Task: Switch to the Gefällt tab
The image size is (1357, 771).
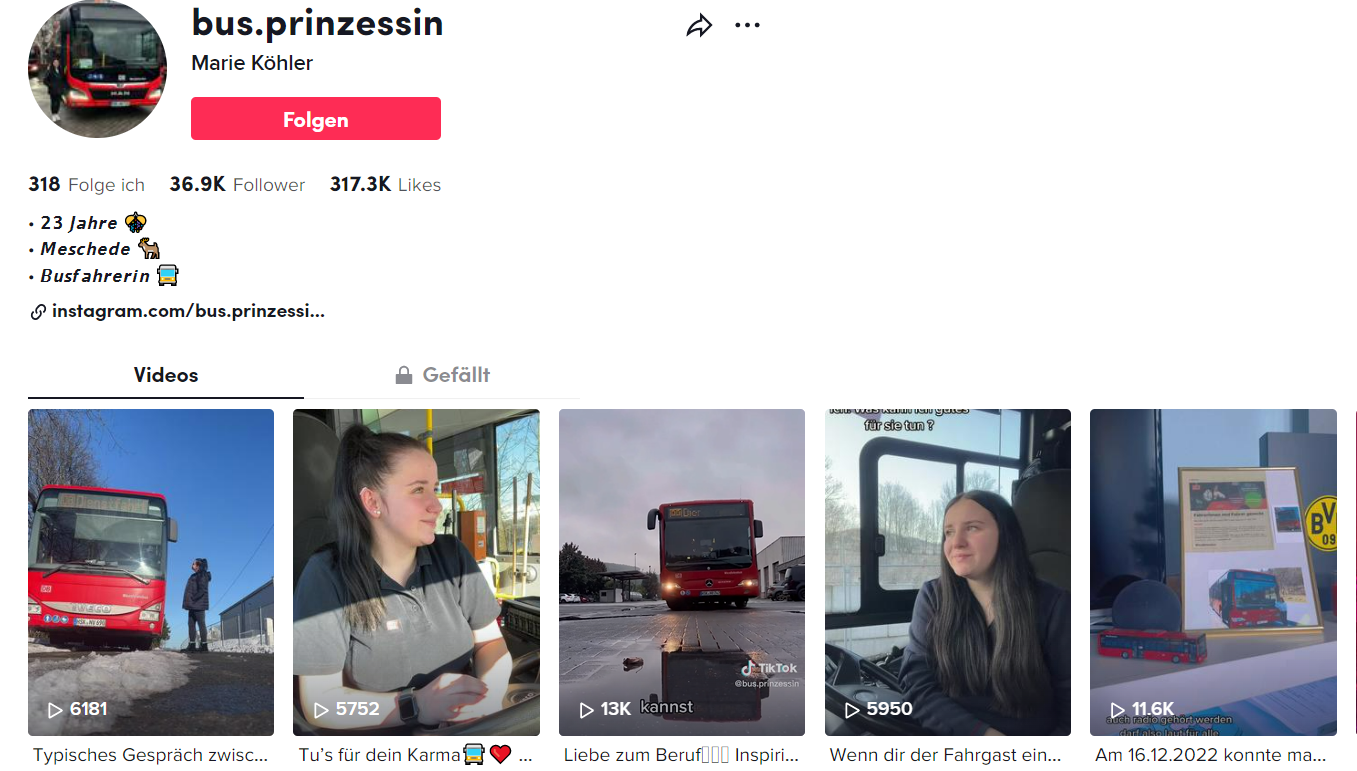Action: tap(442, 375)
